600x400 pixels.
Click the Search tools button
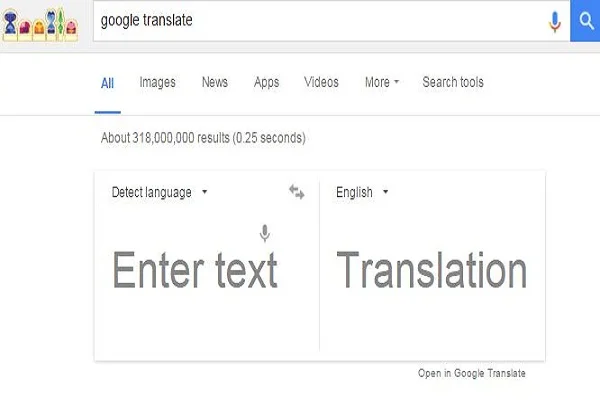tap(453, 82)
